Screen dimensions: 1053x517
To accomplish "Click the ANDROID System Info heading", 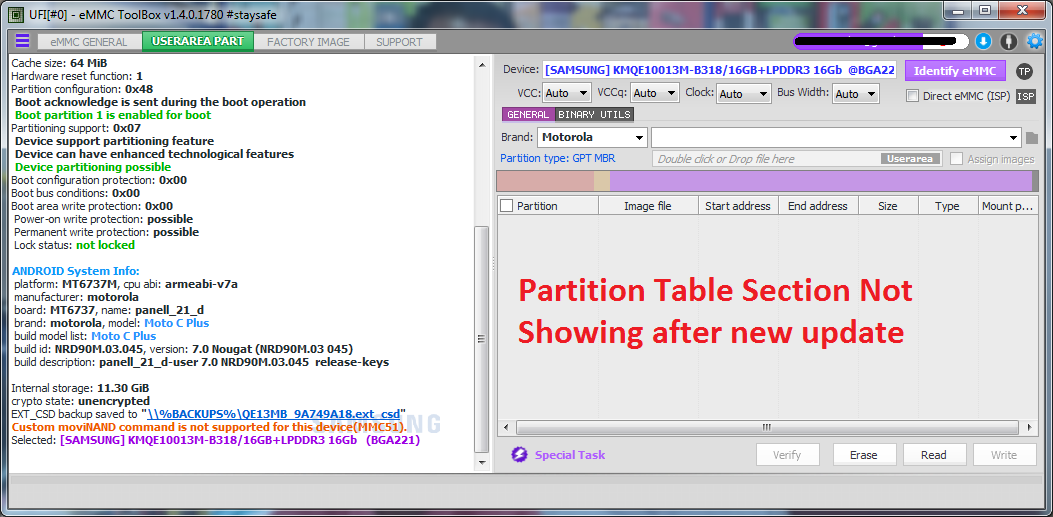I will pyautogui.click(x=75, y=271).
